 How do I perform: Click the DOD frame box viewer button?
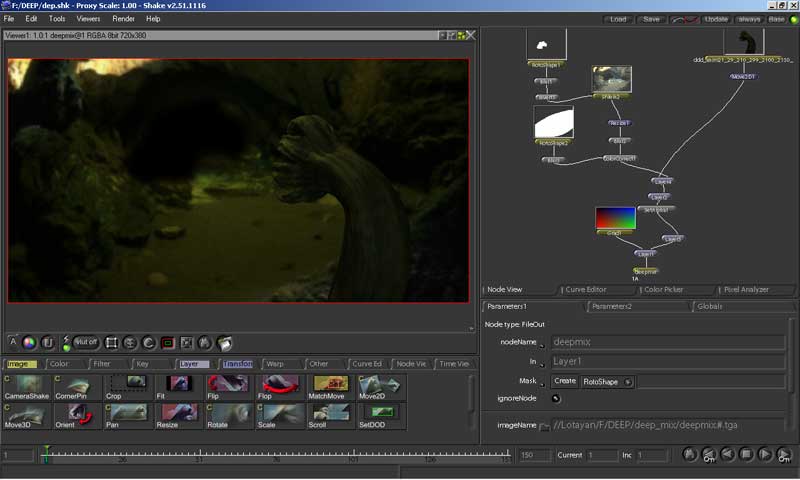(x=111, y=343)
